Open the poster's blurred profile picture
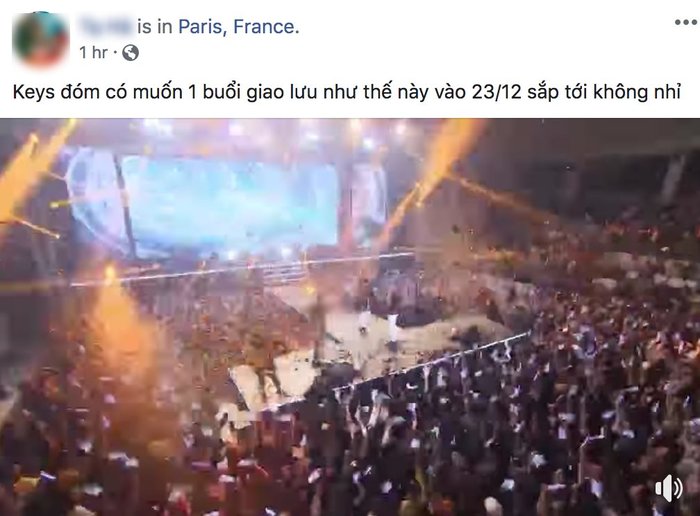This screenshot has height=516, width=700. coord(41,39)
